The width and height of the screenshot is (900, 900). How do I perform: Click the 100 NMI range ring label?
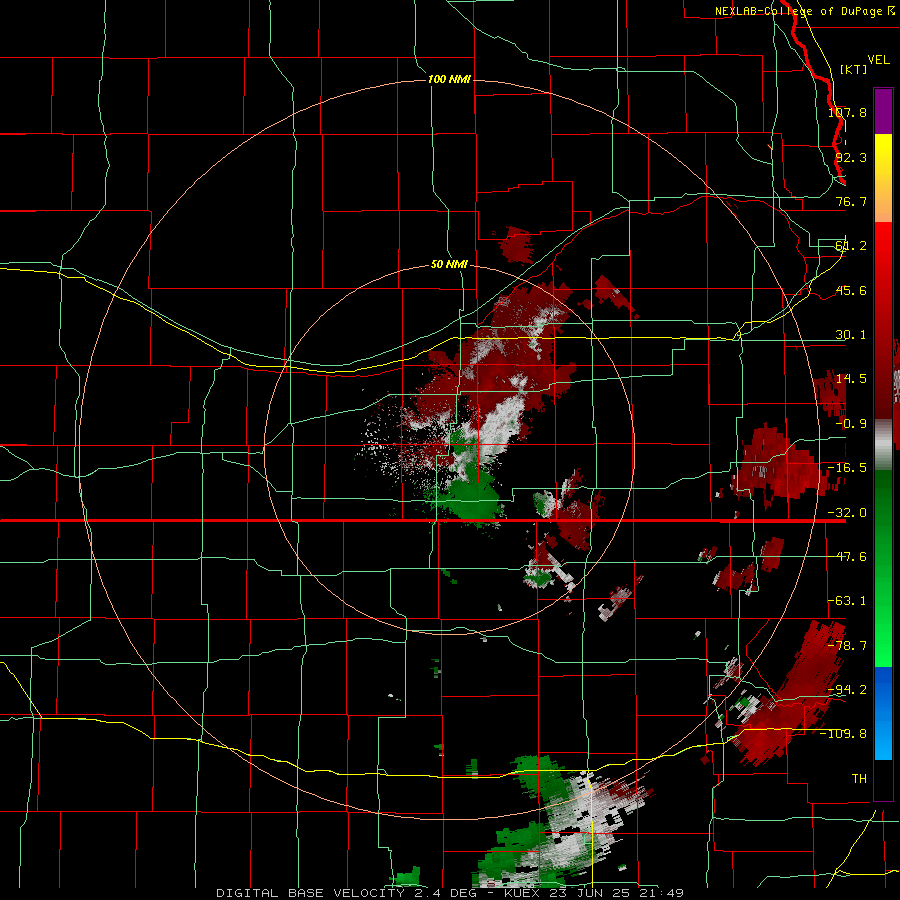tap(449, 79)
